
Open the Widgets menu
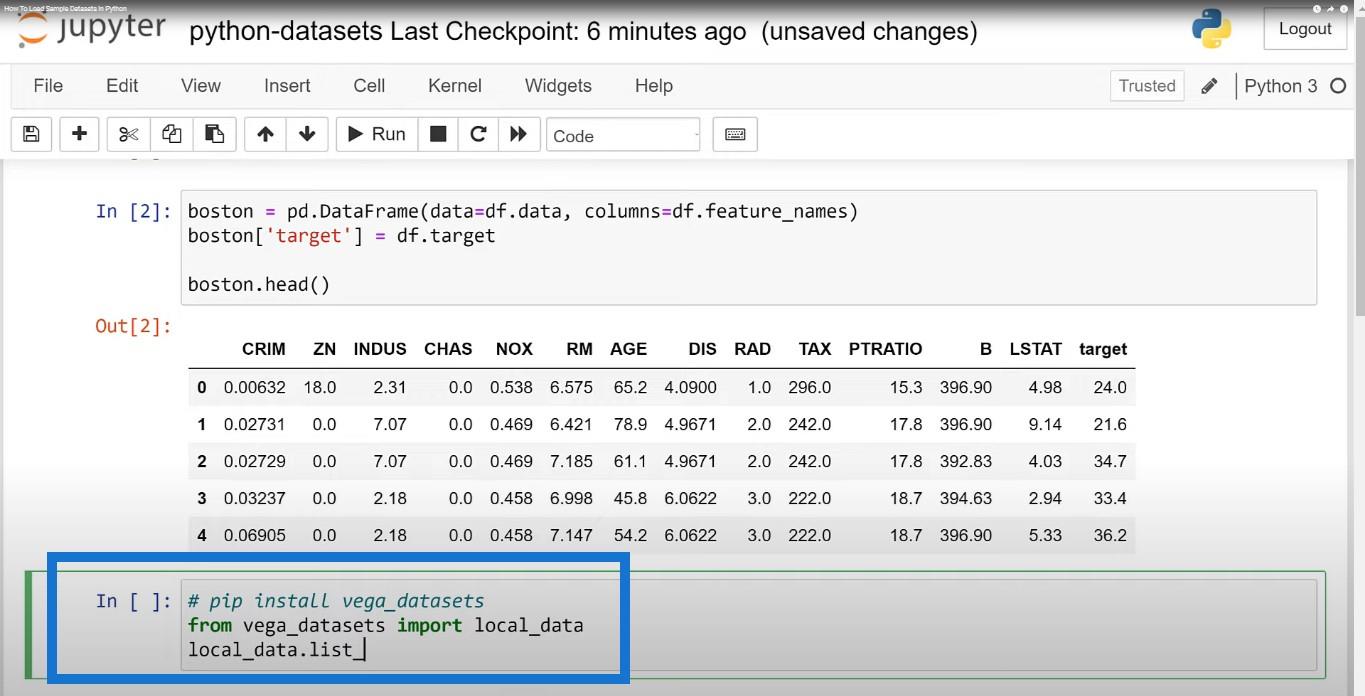coord(558,86)
